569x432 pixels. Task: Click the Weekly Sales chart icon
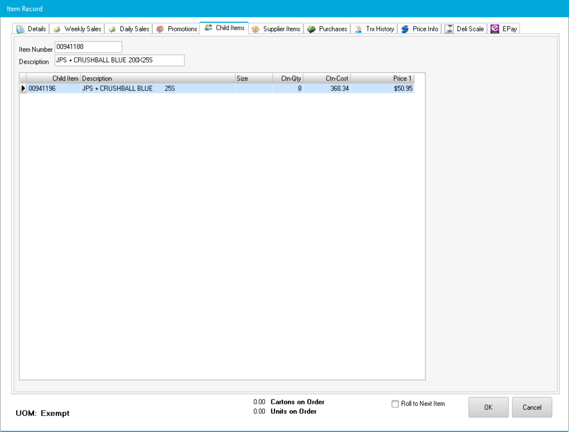(x=57, y=29)
